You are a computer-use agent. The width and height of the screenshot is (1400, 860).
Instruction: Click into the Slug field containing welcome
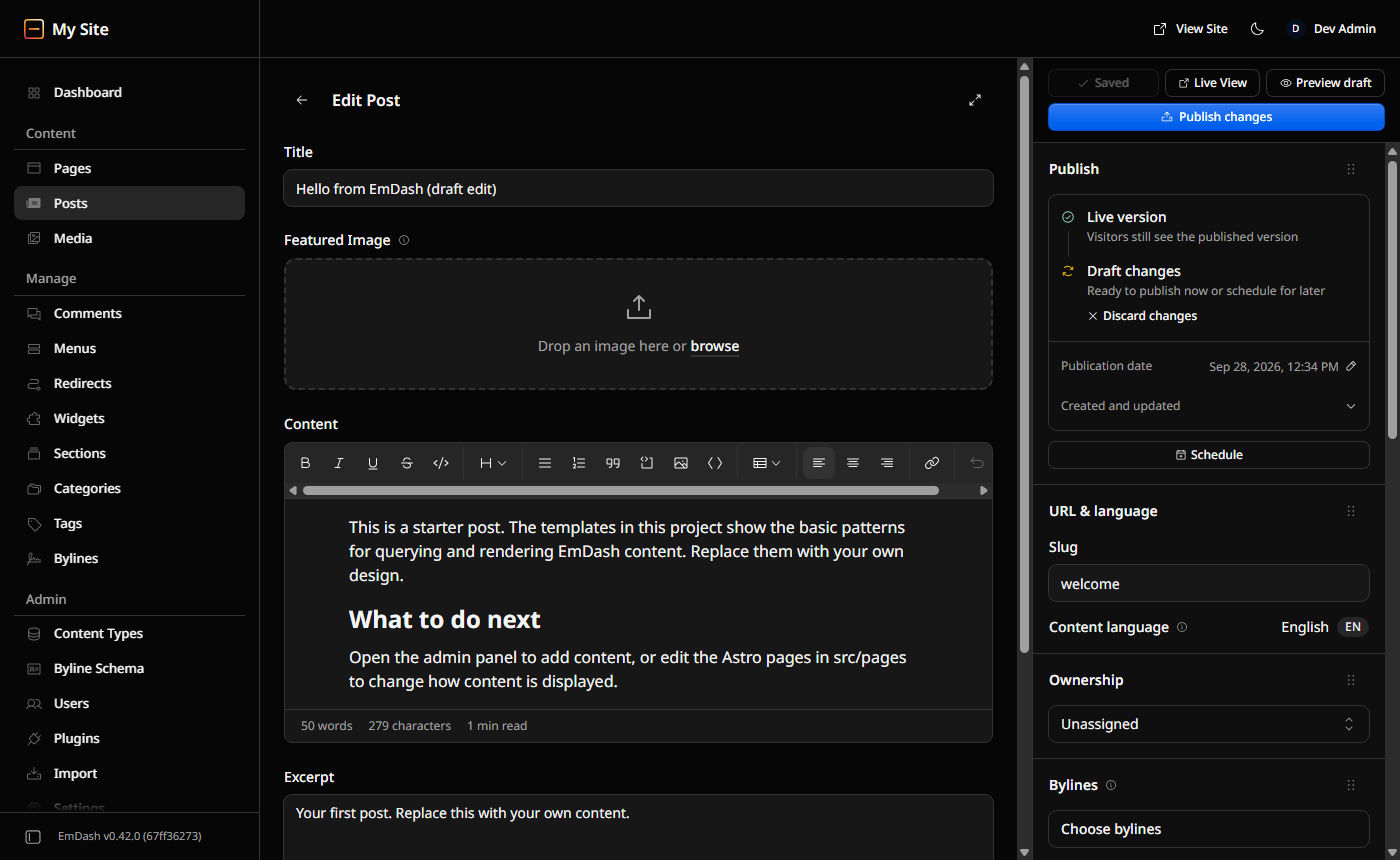pyautogui.click(x=1209, y=583)
